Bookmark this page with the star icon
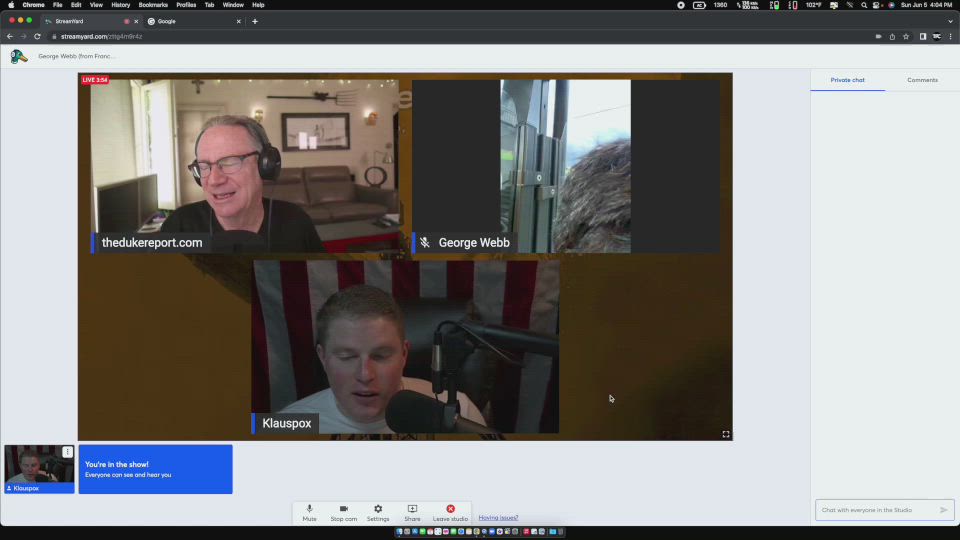This screenshot has height=540, width=960. pos(906,36)
